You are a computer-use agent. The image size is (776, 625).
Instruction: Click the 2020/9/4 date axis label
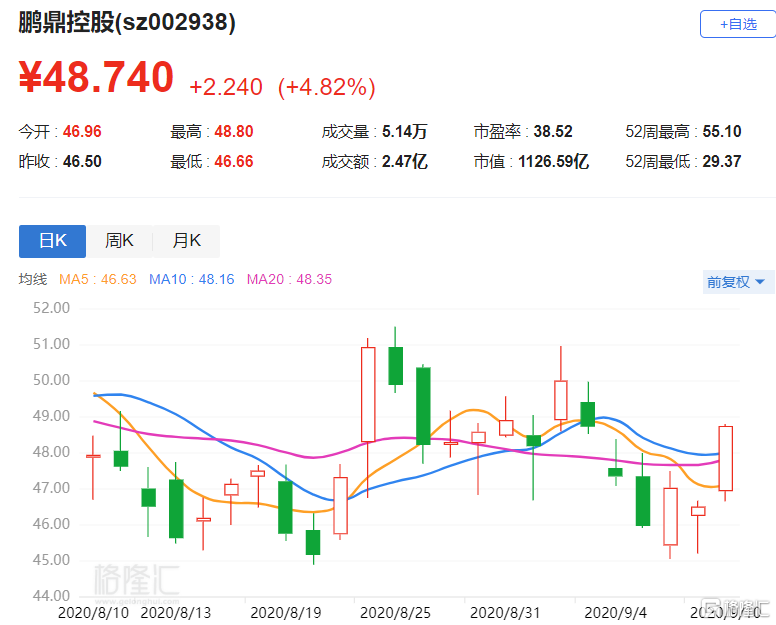coord(615,613)
